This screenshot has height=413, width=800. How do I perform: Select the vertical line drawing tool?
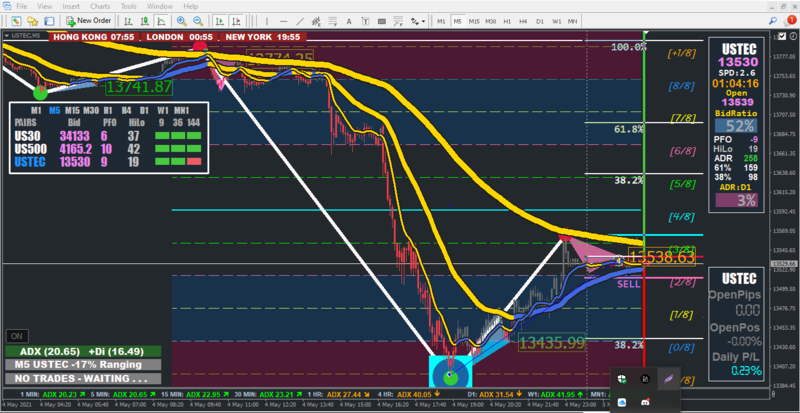pyautogui.click(x=267, y=21)
